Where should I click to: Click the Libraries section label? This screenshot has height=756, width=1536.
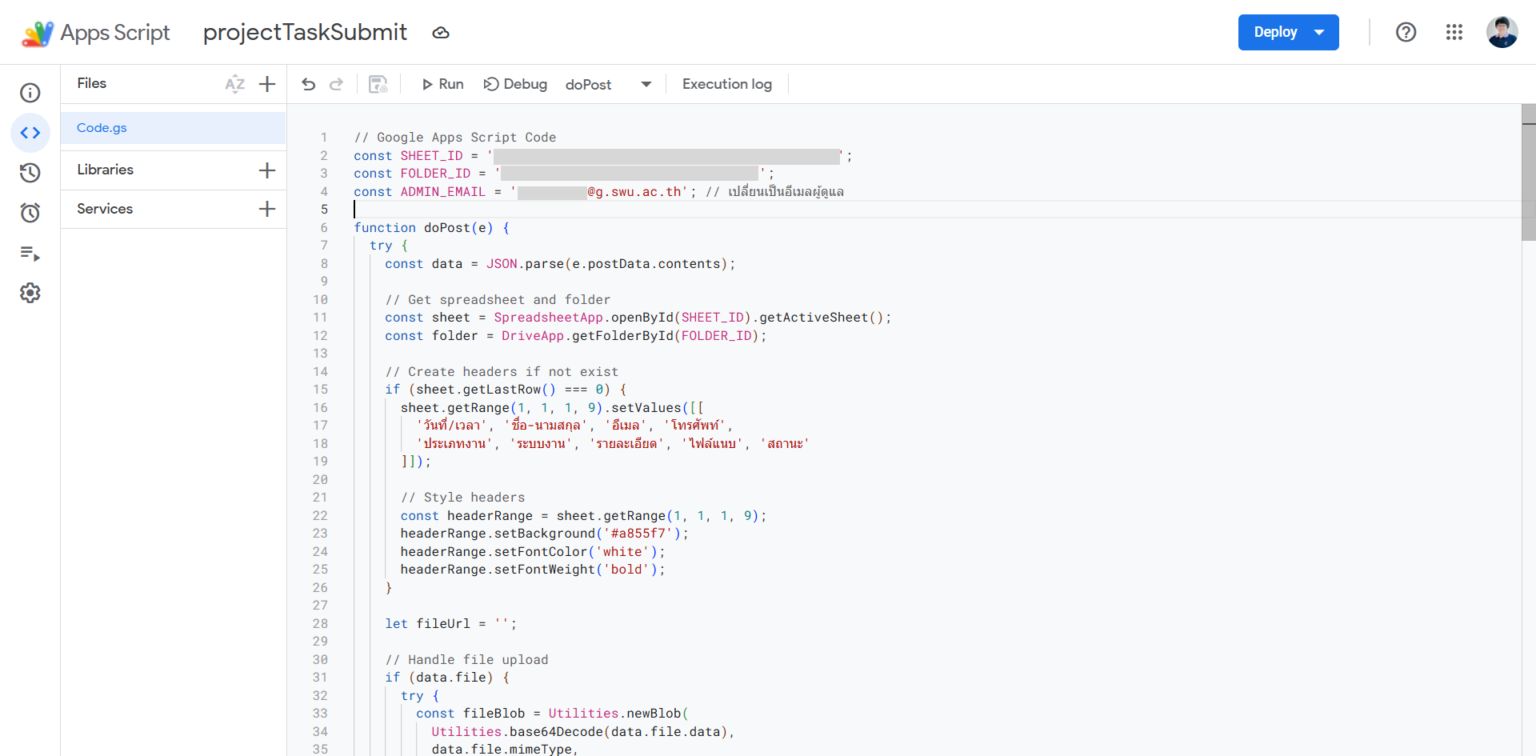tap(105, 170)
